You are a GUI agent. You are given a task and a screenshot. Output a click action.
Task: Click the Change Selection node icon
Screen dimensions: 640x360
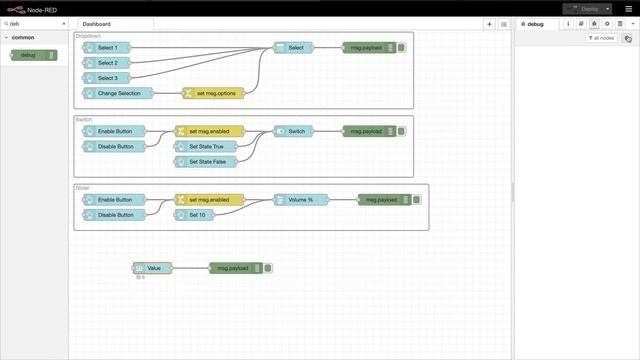tap(89, 93)
